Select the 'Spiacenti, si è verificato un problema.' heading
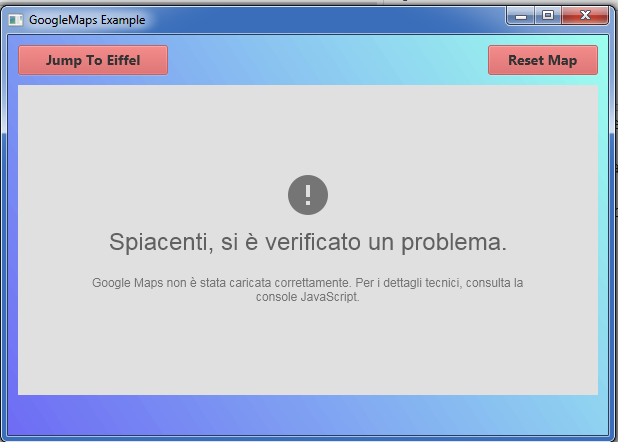 click(308, 242)
